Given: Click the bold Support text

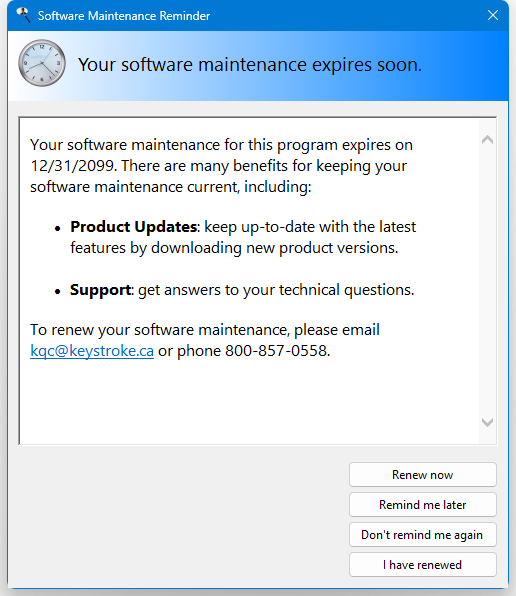Looking at the screenshot, I should [100, 290].
